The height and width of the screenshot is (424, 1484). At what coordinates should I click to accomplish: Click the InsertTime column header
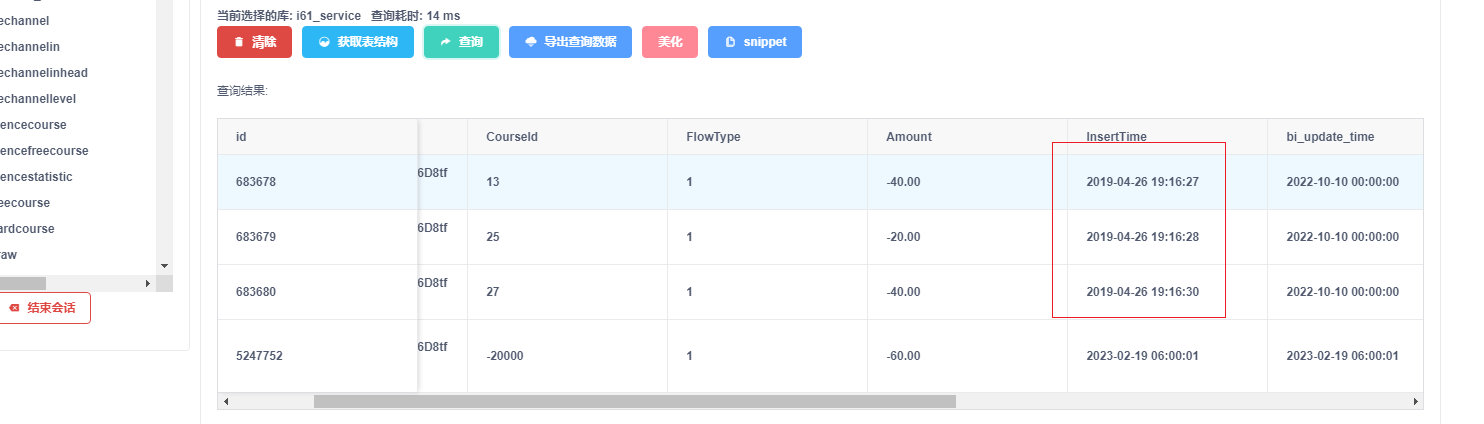pos(1117,136)
